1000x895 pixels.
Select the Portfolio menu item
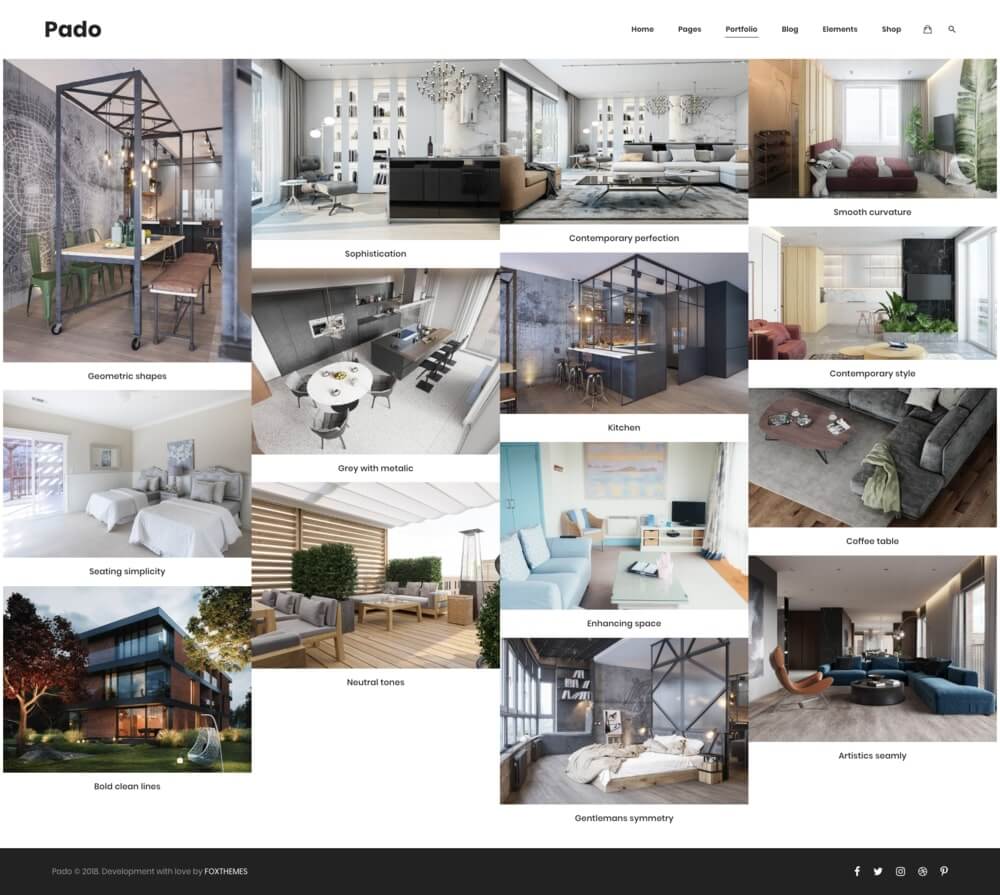click(741, 29)
